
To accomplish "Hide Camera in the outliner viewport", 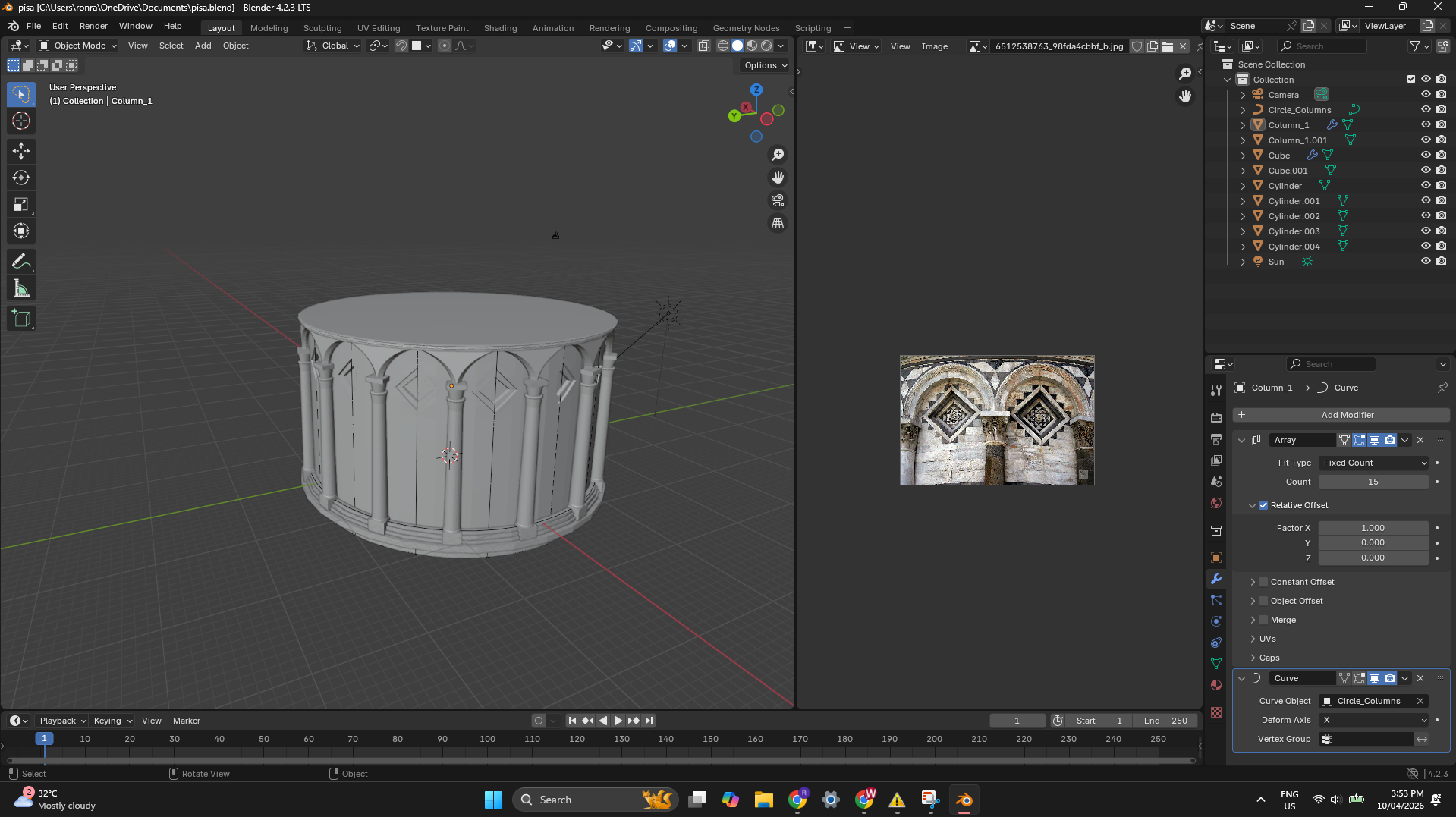I will coord(1426,95).
